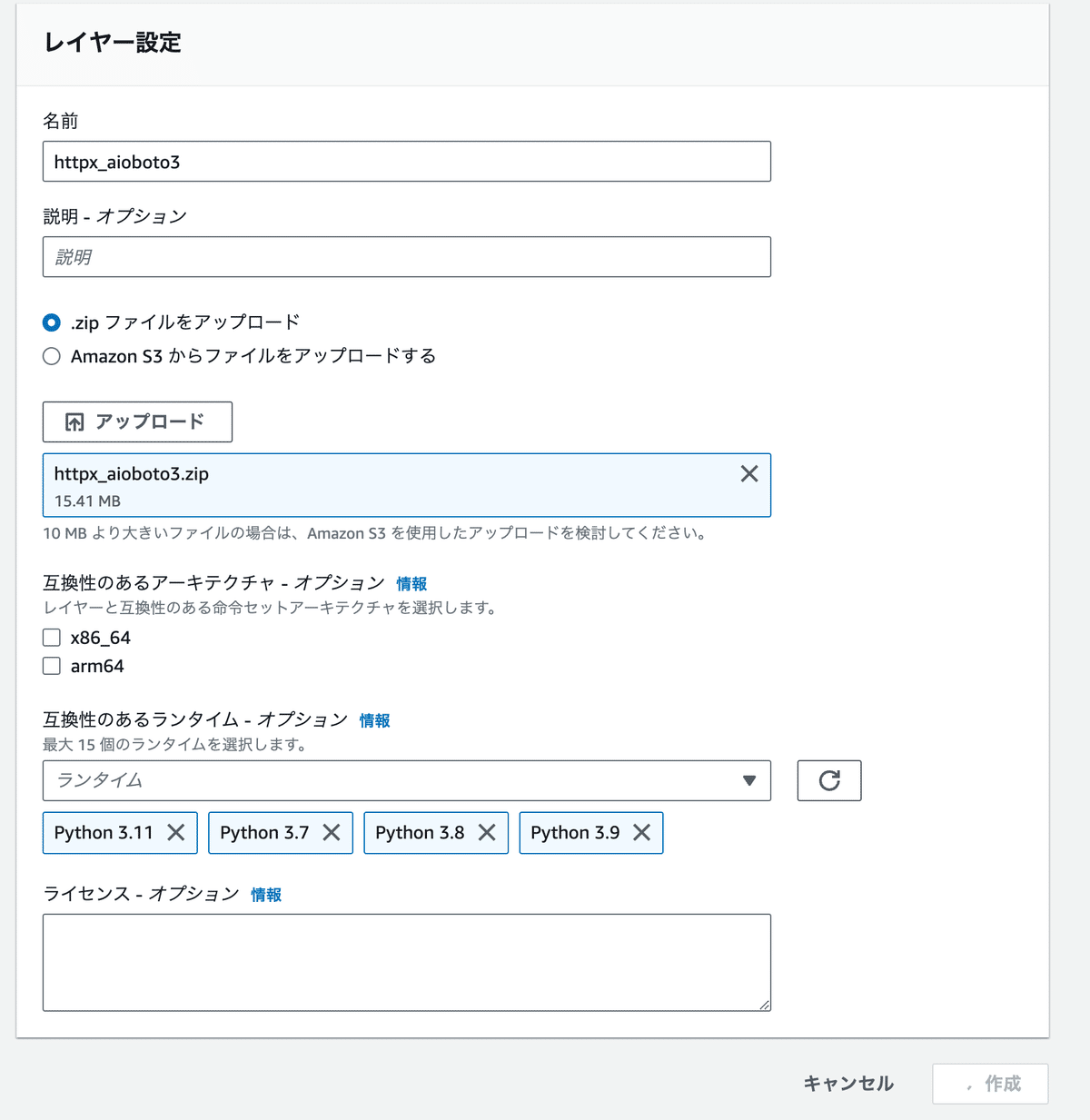The image size is (1090, 1120).
Task: Open 情報 link beside ライセンス label
Action: tap(266, 895)
